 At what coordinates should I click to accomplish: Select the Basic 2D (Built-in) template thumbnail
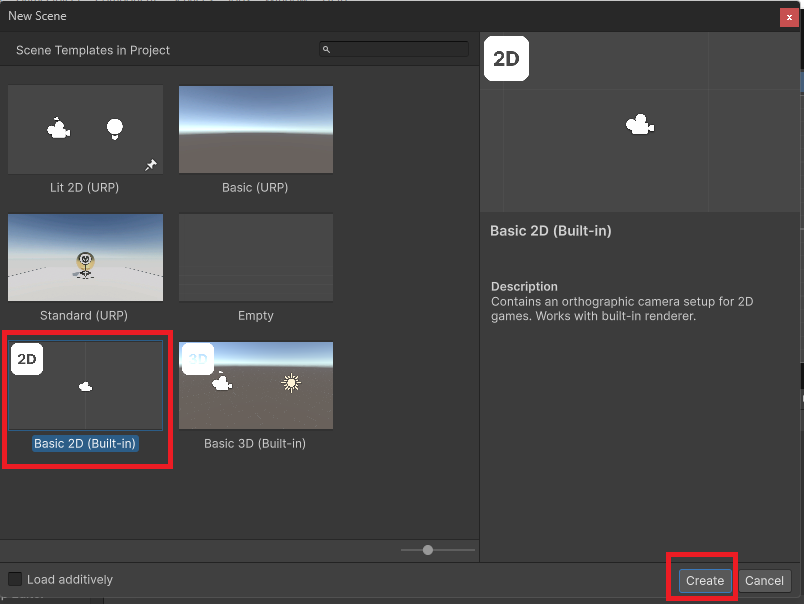pyautogui.click(x=85, y=386)
